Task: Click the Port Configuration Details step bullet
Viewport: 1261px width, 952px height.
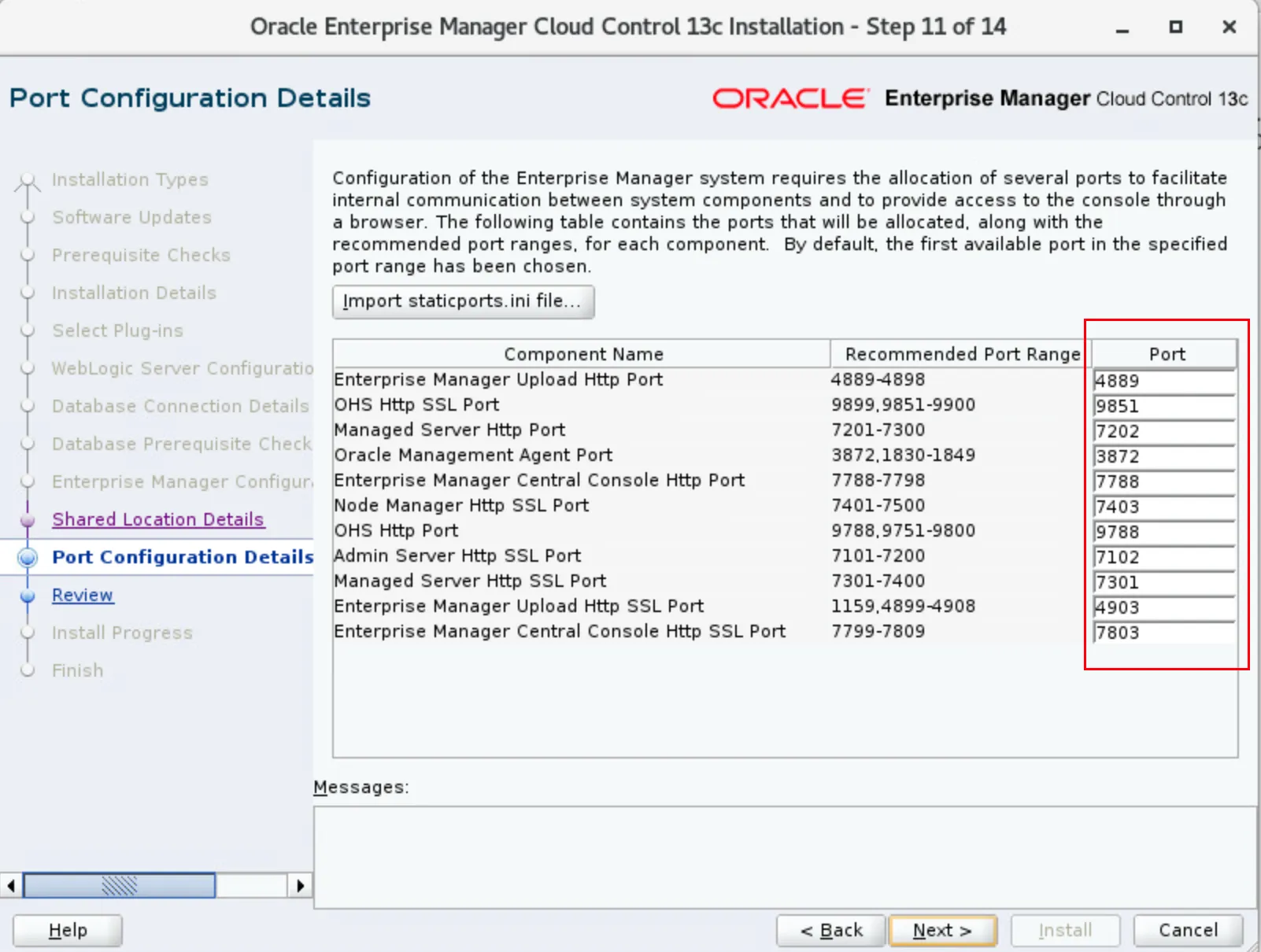Action: tap(28, 557)
